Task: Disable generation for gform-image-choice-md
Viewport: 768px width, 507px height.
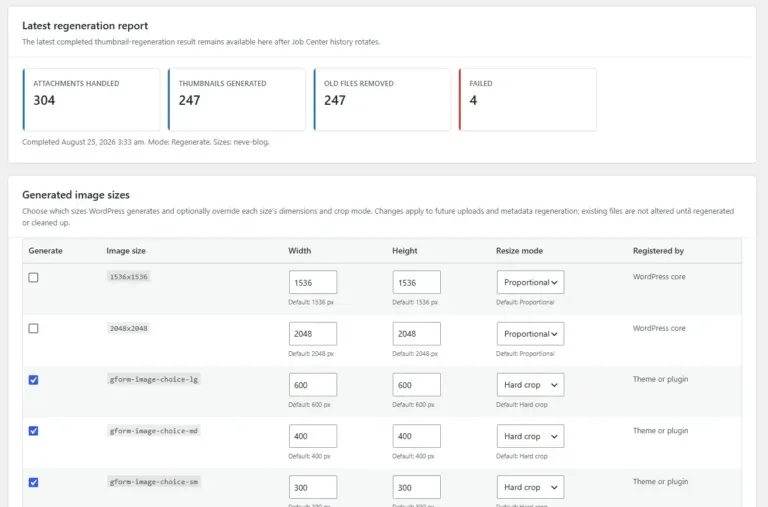Action: coord(33,431)
